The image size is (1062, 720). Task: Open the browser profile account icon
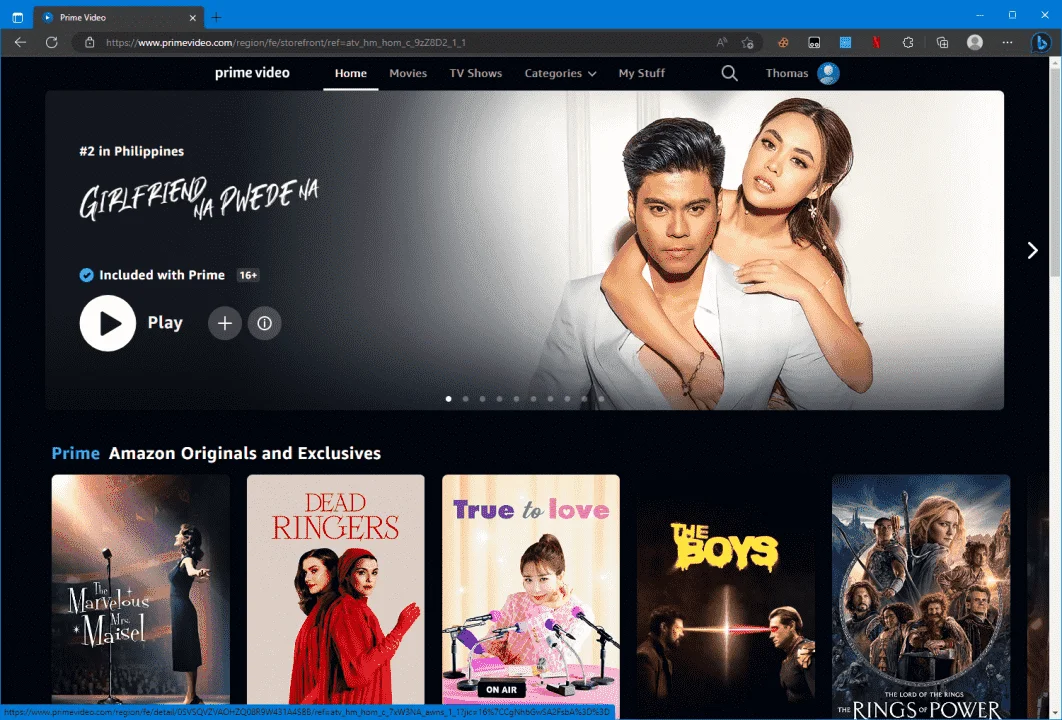975,42
